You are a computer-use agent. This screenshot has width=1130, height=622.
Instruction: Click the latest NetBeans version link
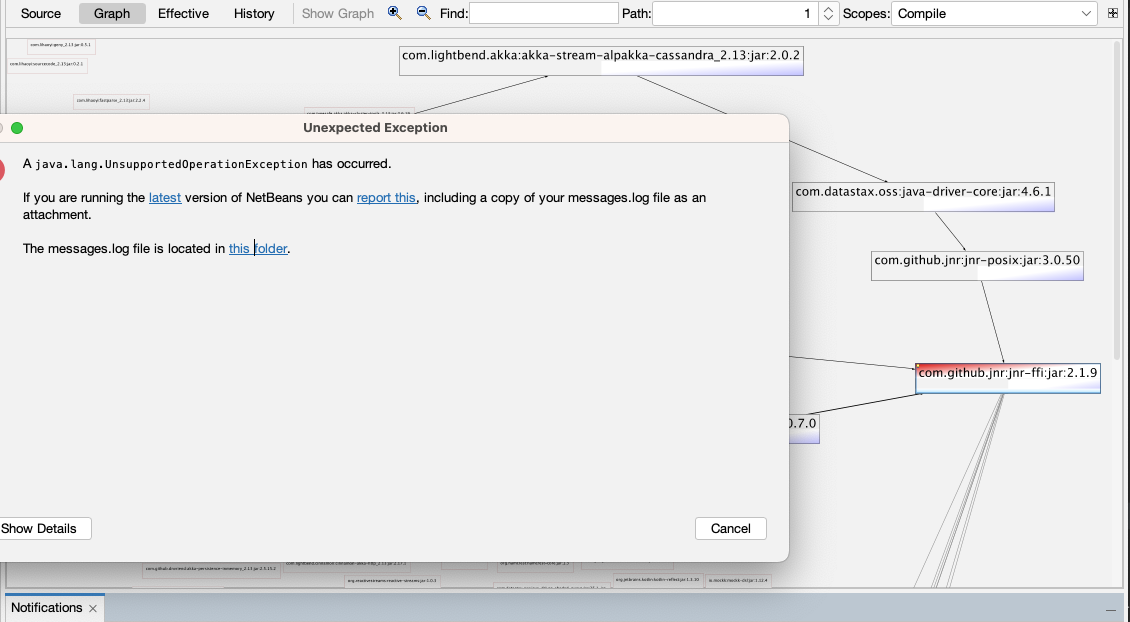click(165, 197)
